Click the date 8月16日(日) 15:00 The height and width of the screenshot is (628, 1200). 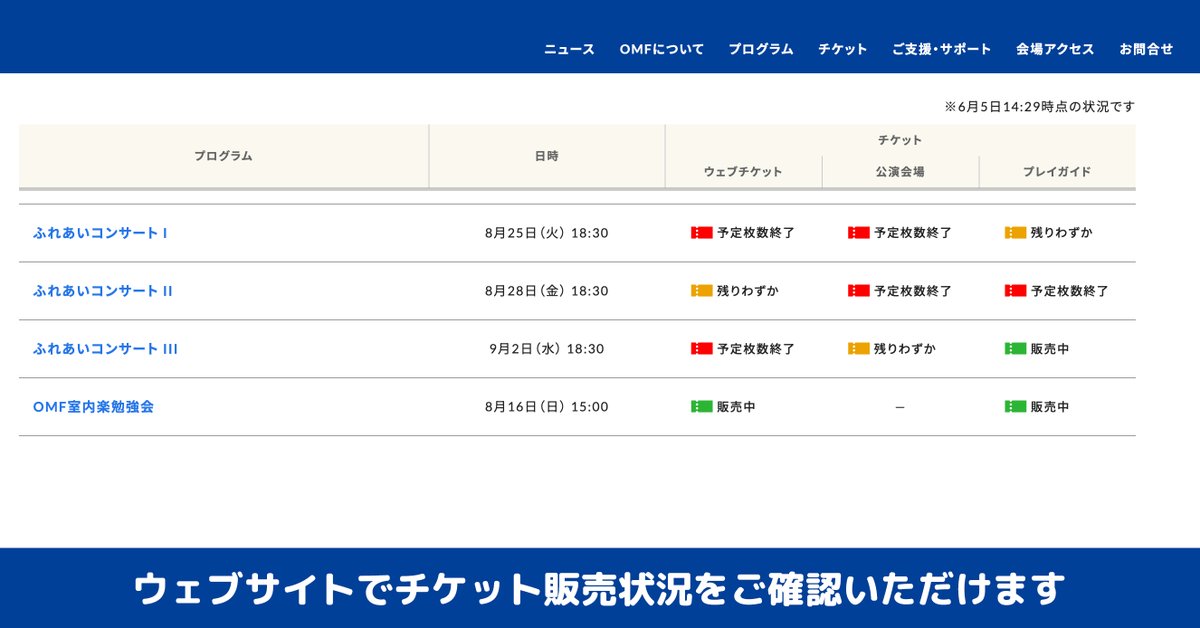coord(546,407)
